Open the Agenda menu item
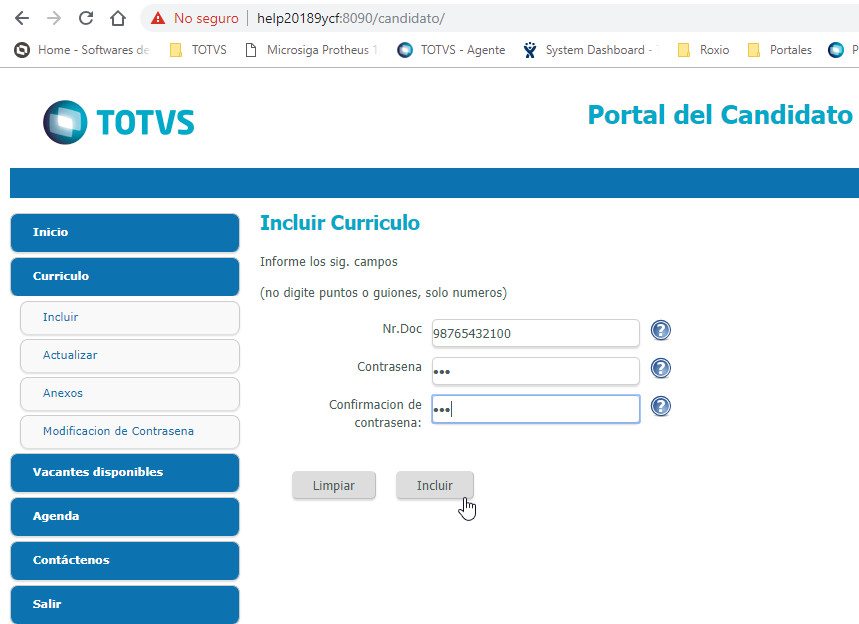 click(125, 517)
